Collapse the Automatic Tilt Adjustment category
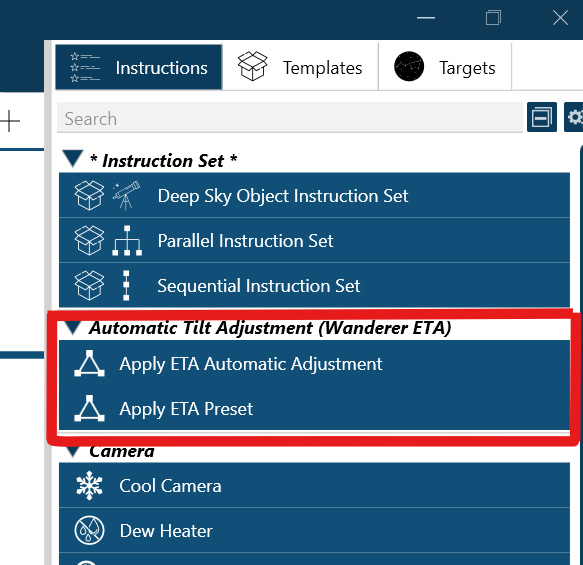The height and width of the screenshot is (565, 583). pos(73,327)
